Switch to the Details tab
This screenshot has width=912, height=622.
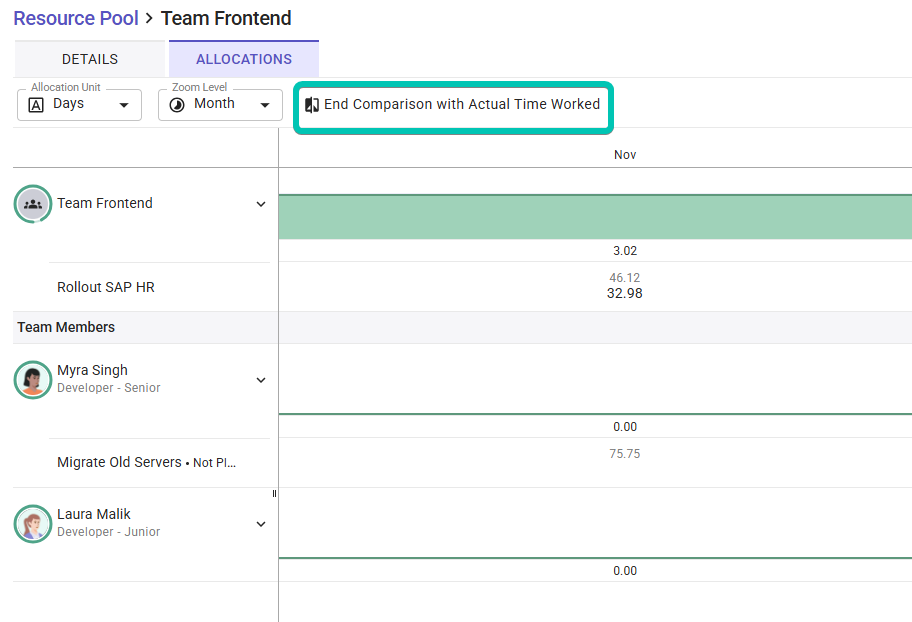[90, 59]
